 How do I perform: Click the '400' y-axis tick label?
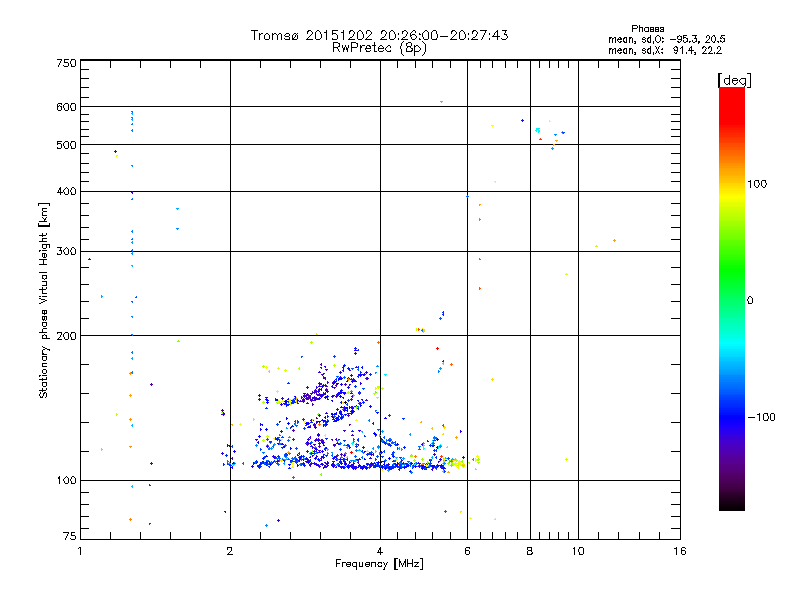[66, 192]
